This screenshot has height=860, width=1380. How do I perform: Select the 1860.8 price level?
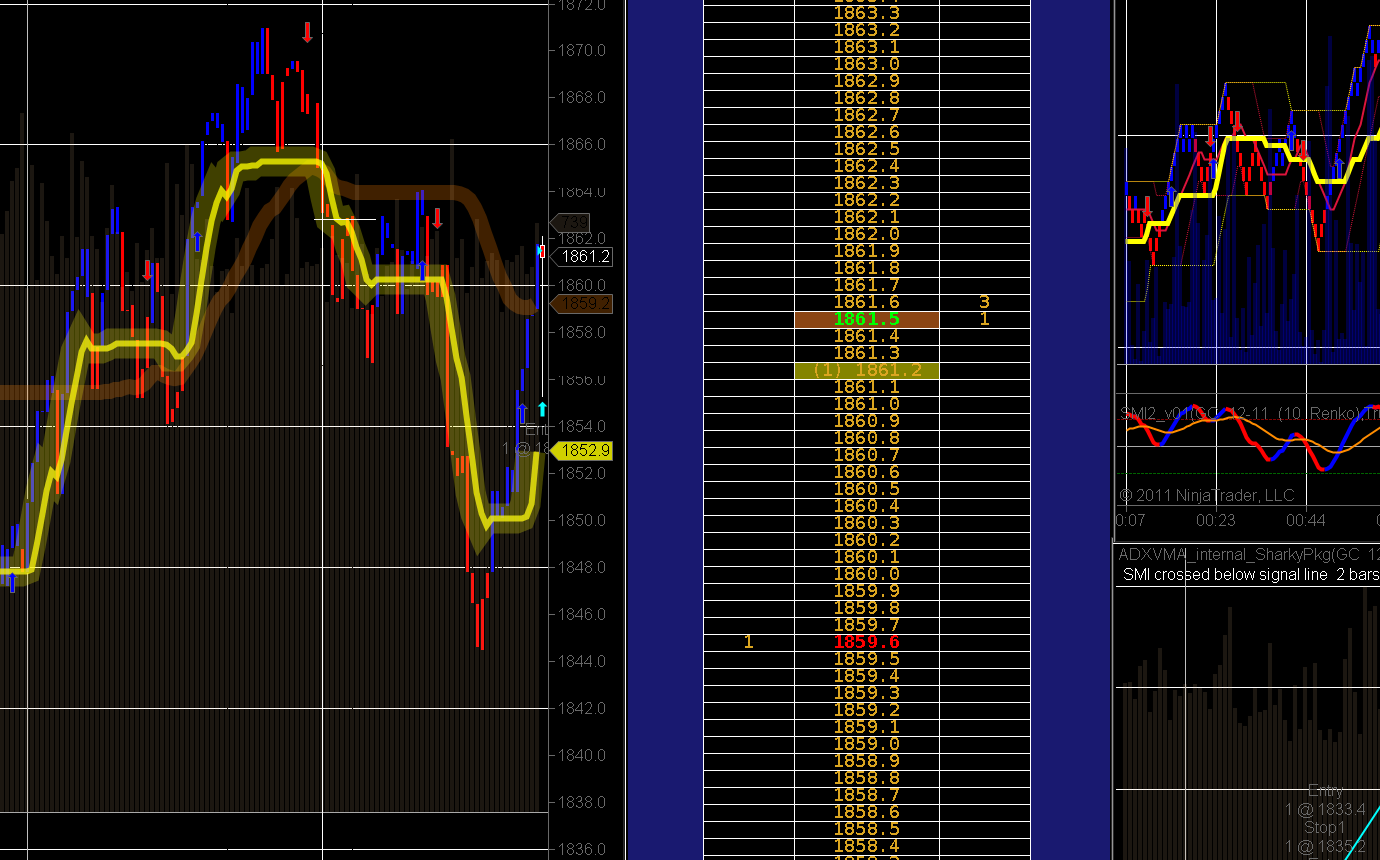(866, 438)
